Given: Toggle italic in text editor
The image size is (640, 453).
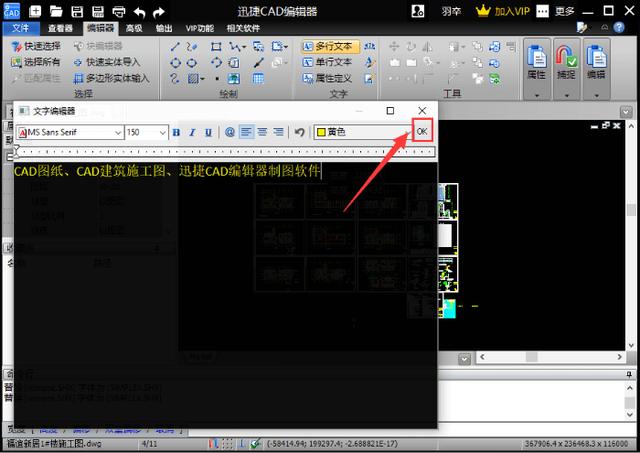Looking at the screenshot, I should [x=192, y=132].
